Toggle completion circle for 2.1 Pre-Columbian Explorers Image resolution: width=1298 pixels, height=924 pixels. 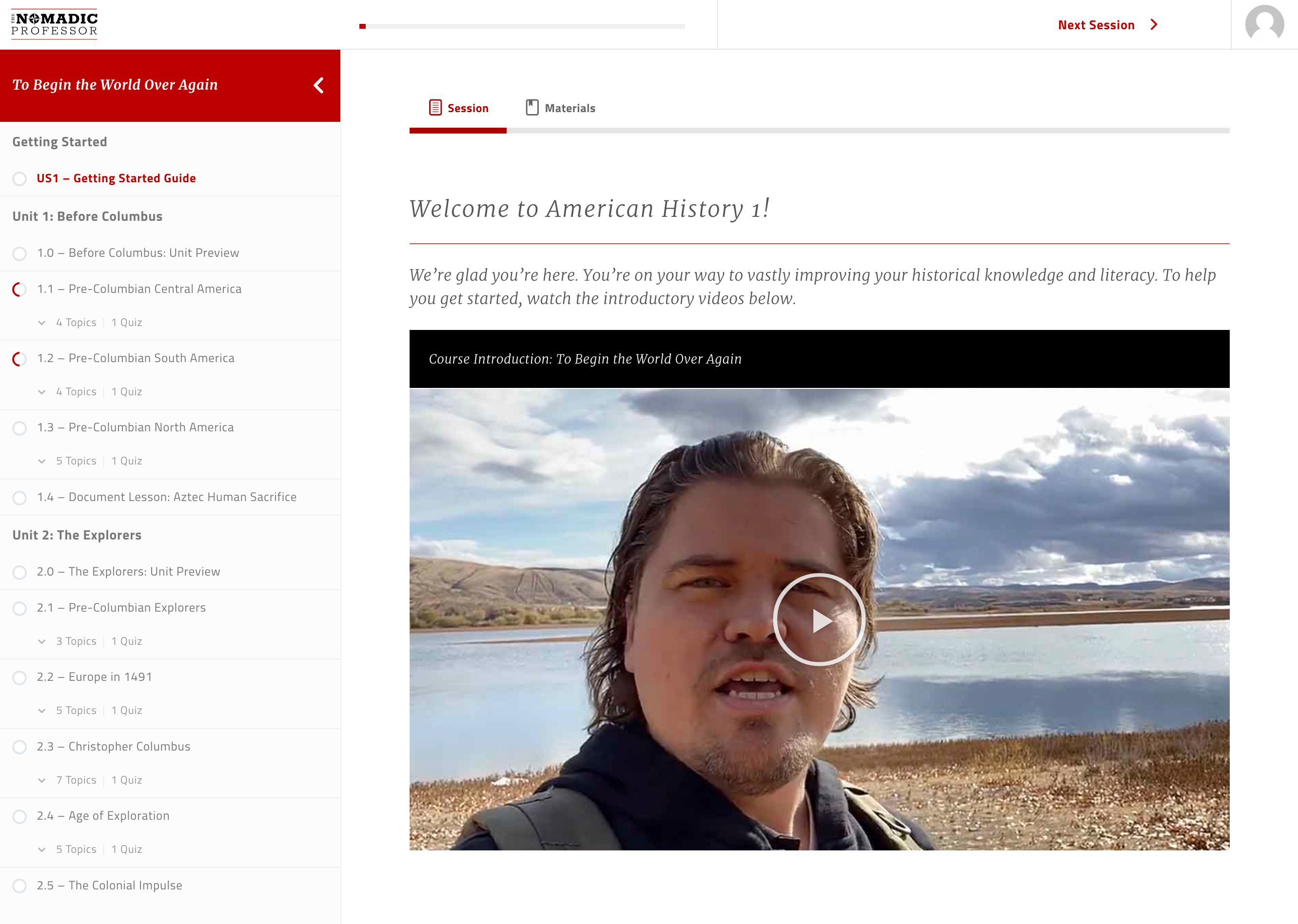pos(20,608)
